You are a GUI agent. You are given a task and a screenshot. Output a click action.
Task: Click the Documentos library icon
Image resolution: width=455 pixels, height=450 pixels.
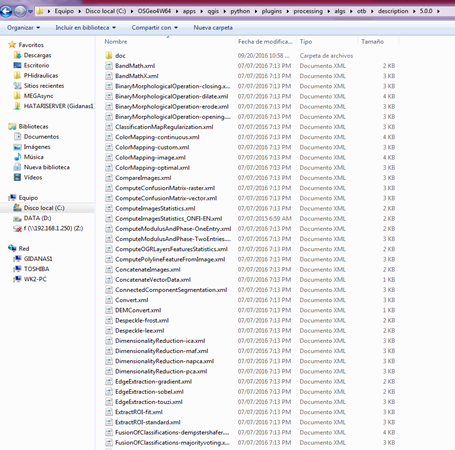coord(17,136)
